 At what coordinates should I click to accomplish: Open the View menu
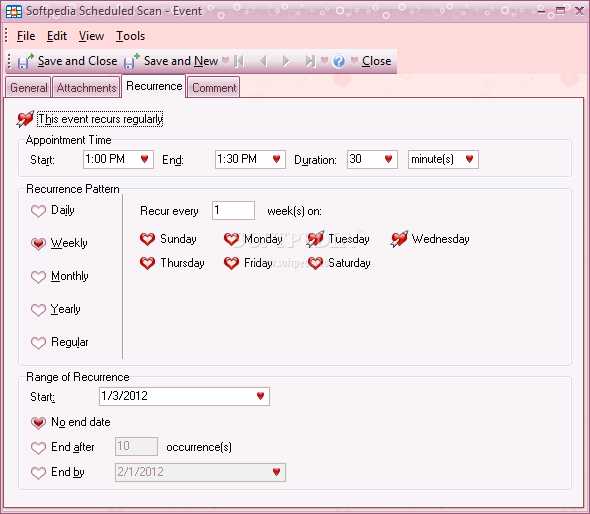pyautogui.click(x=91, y=36)
